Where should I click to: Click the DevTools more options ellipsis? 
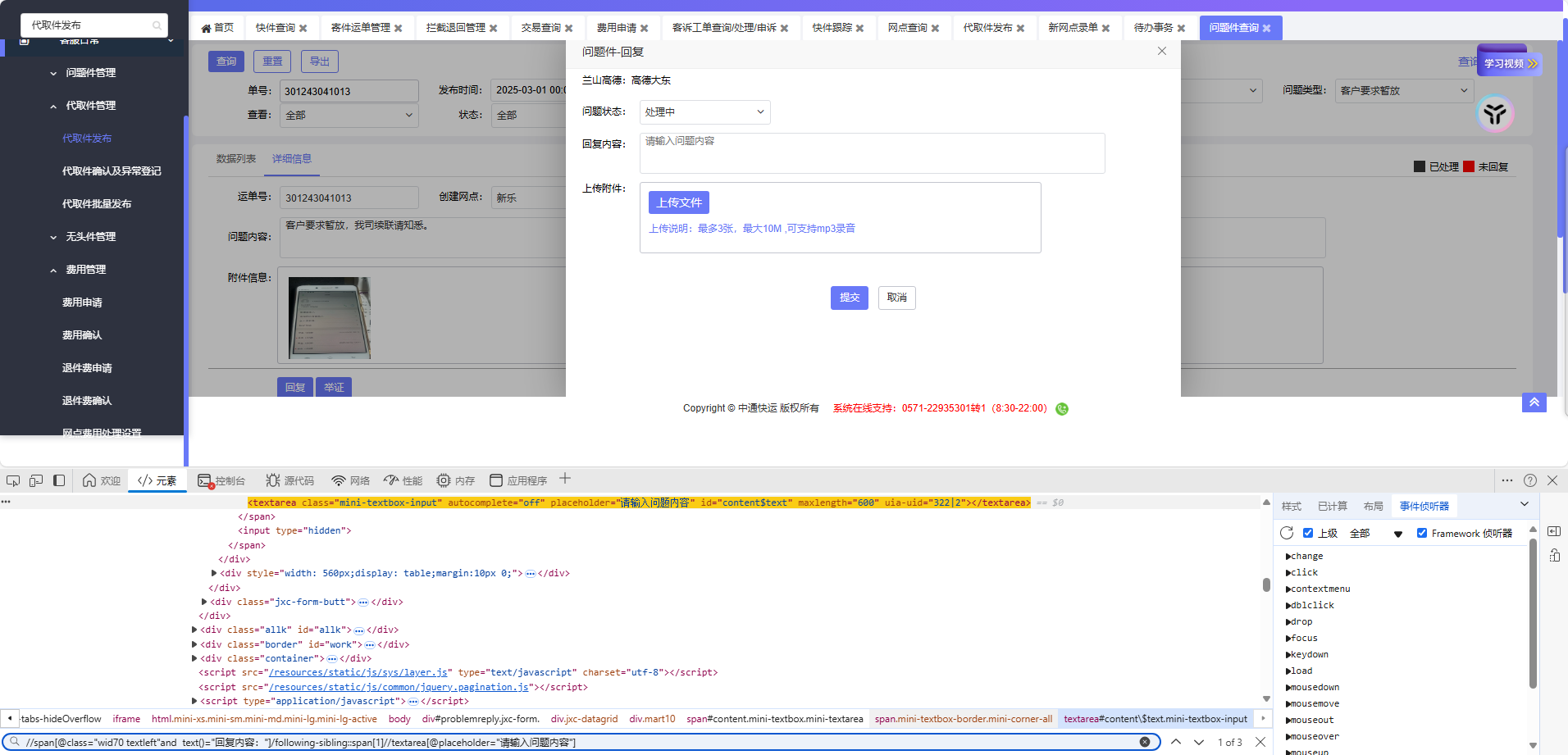[x=1507, y=480]
